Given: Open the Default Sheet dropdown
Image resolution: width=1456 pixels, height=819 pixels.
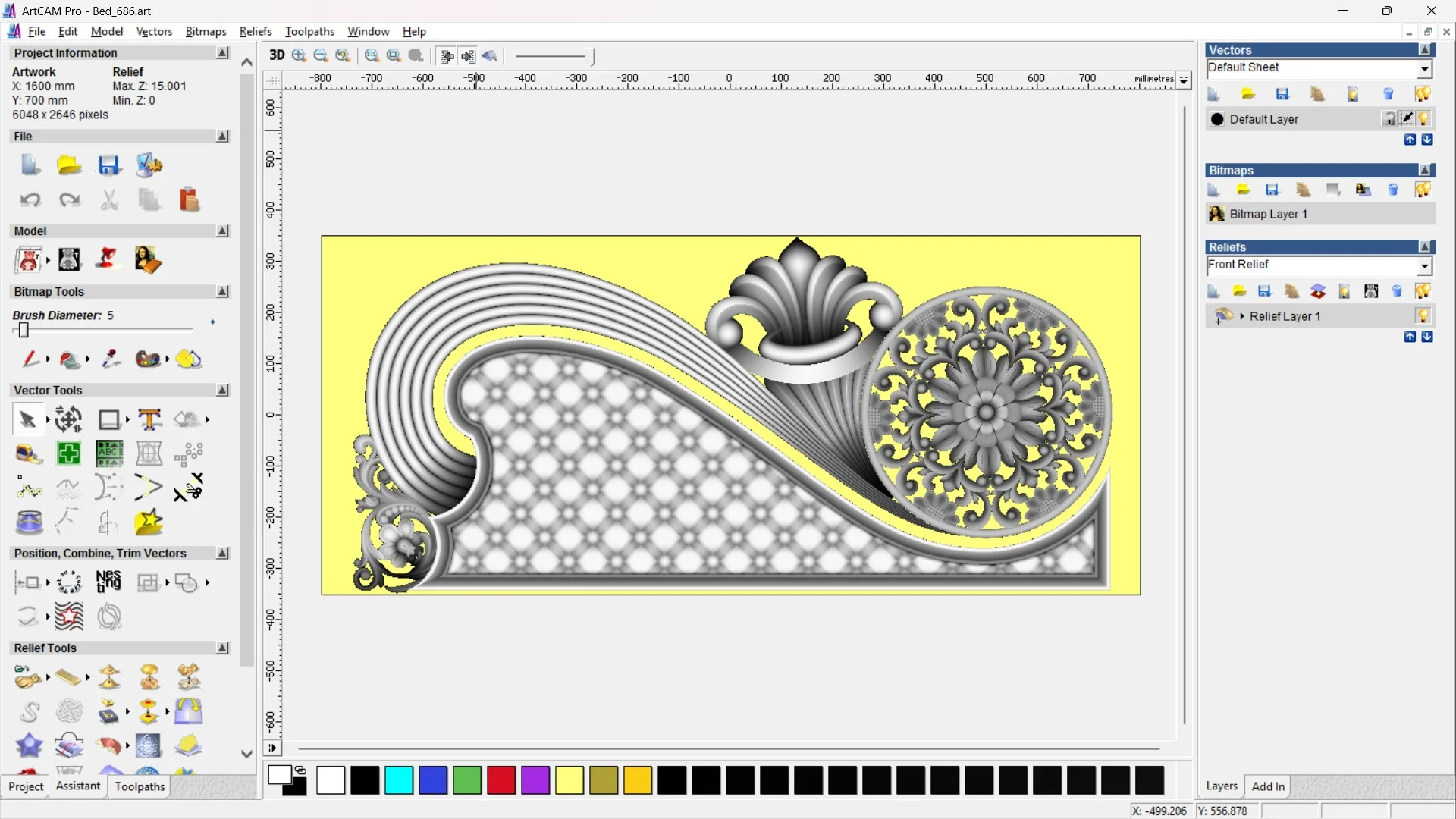Looking at the screenshot, I should click(1424, 69).
